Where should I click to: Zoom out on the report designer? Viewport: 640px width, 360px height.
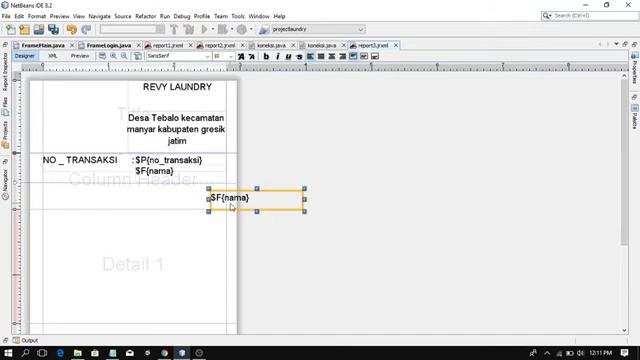124,56
